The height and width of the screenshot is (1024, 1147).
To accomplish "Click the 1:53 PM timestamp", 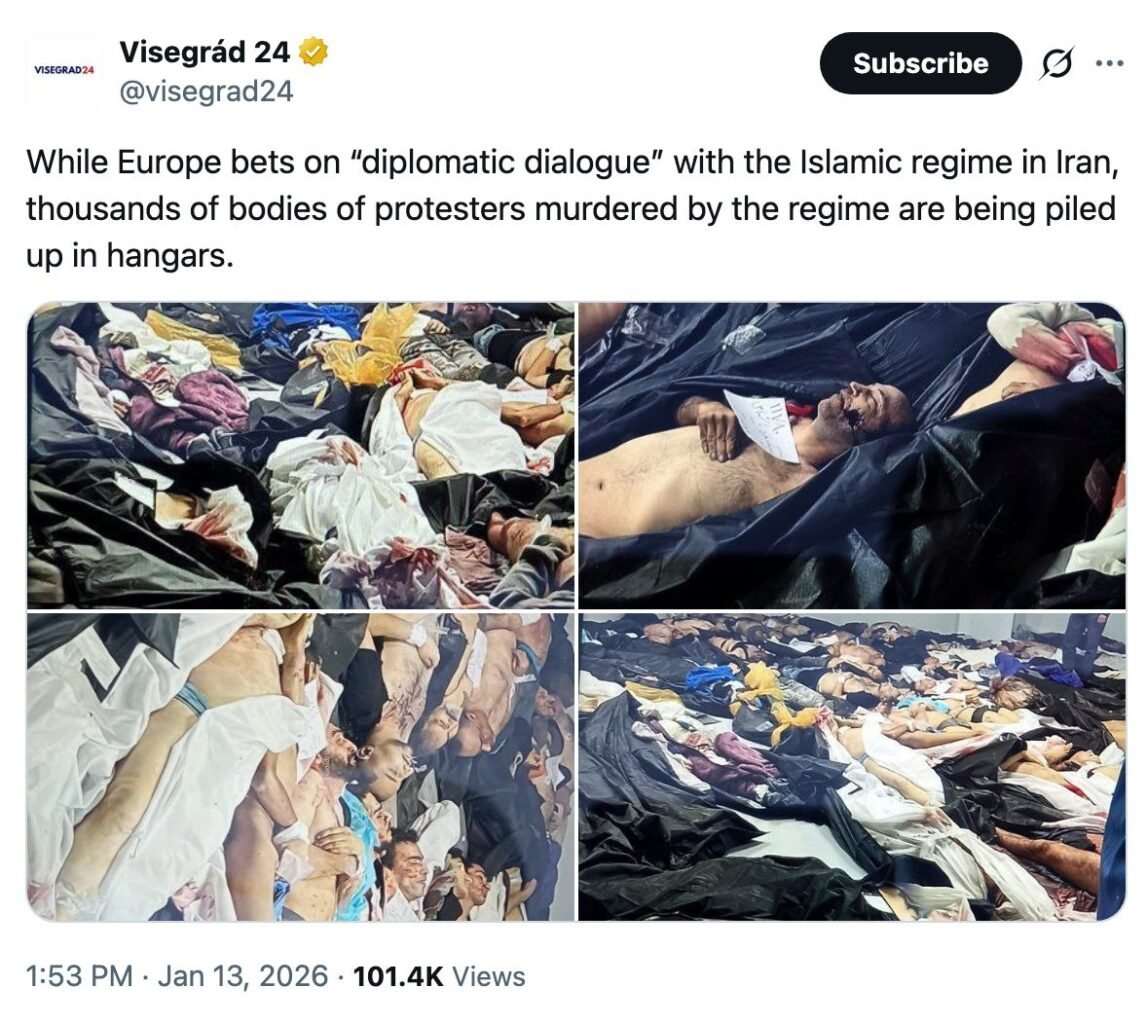I will pyautogui.click(x=79, y=976).
